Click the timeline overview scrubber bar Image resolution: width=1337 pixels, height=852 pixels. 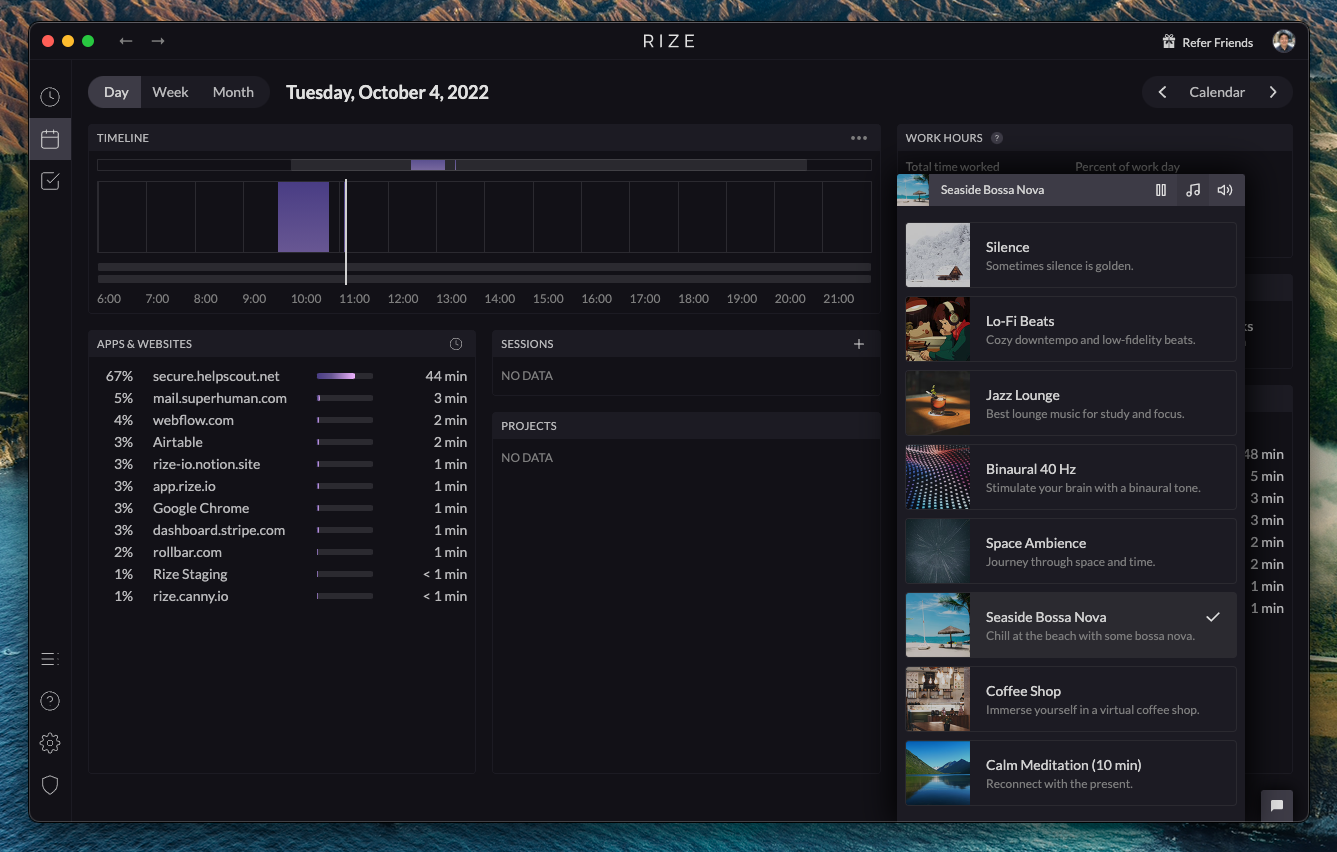pyautogui.click(x=484, y=165)
